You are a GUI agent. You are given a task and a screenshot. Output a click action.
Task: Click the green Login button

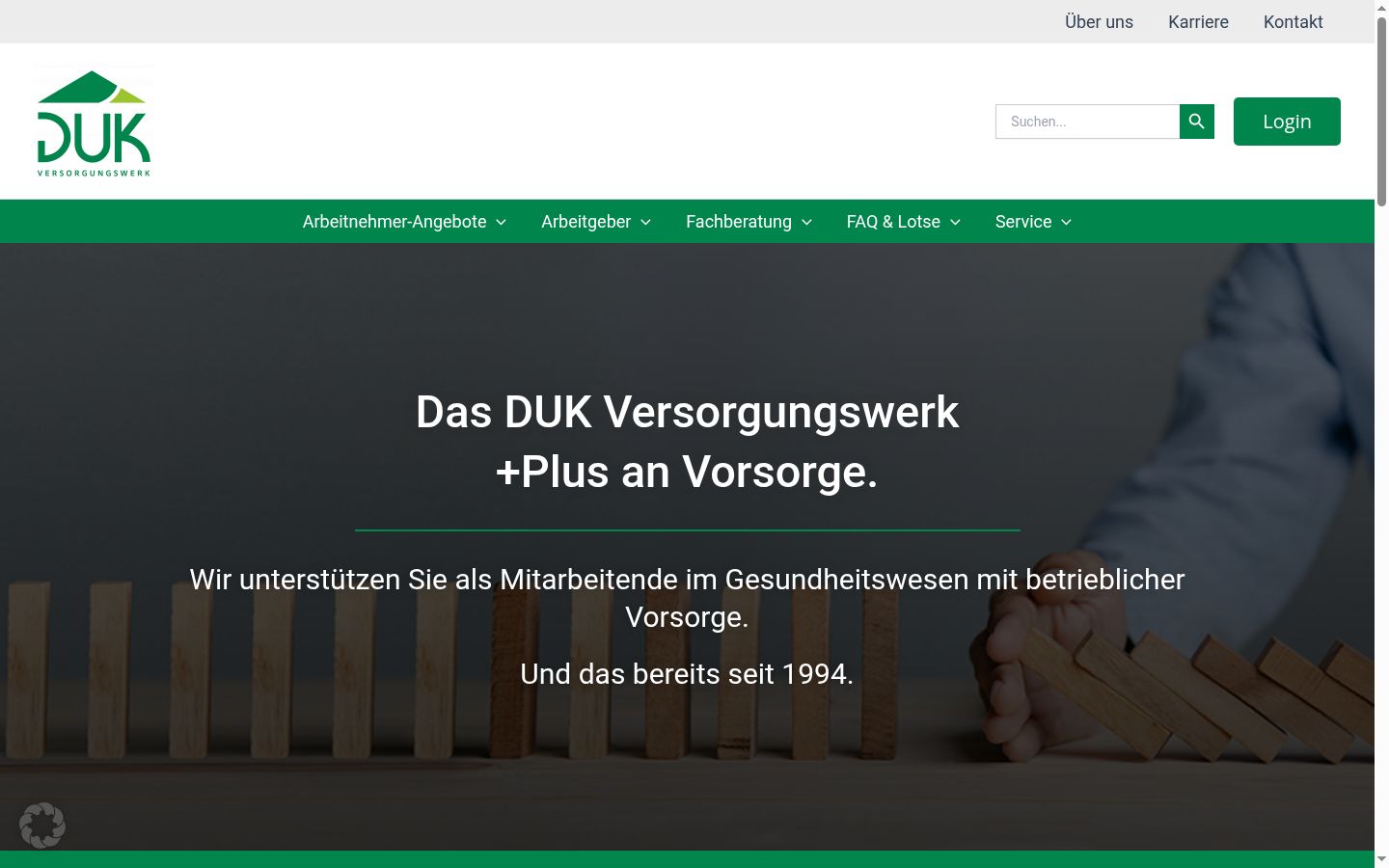1287,122
